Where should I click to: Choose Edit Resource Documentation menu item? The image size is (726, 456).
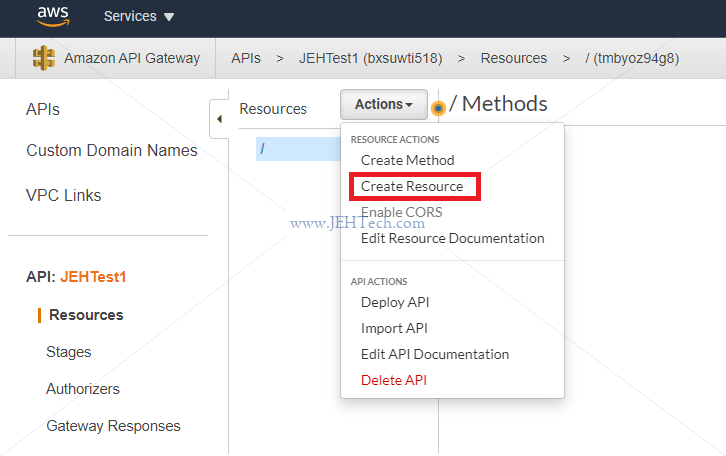[x=452, y=238]
